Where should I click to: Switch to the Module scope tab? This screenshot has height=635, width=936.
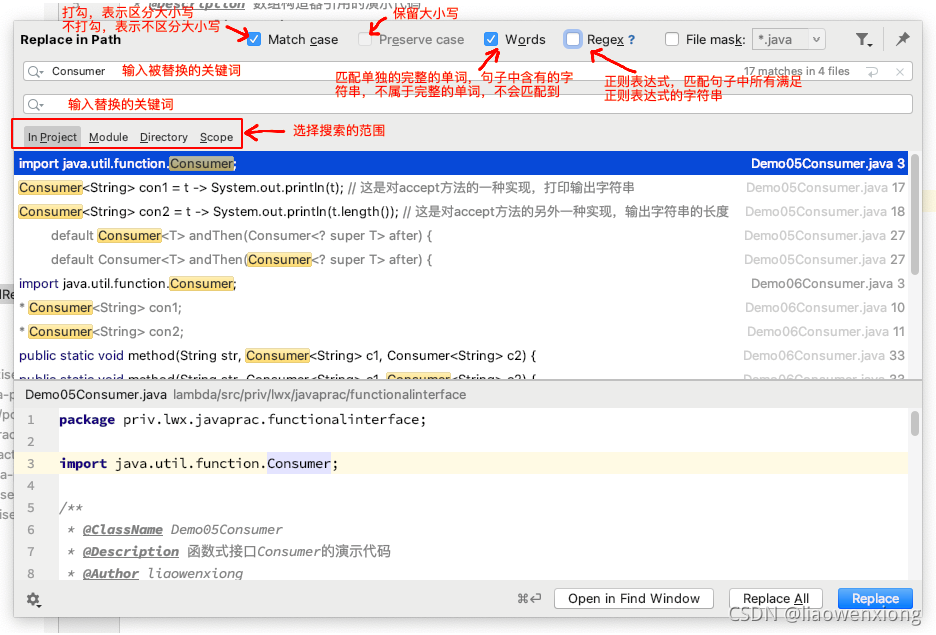(x=108, y=137)
